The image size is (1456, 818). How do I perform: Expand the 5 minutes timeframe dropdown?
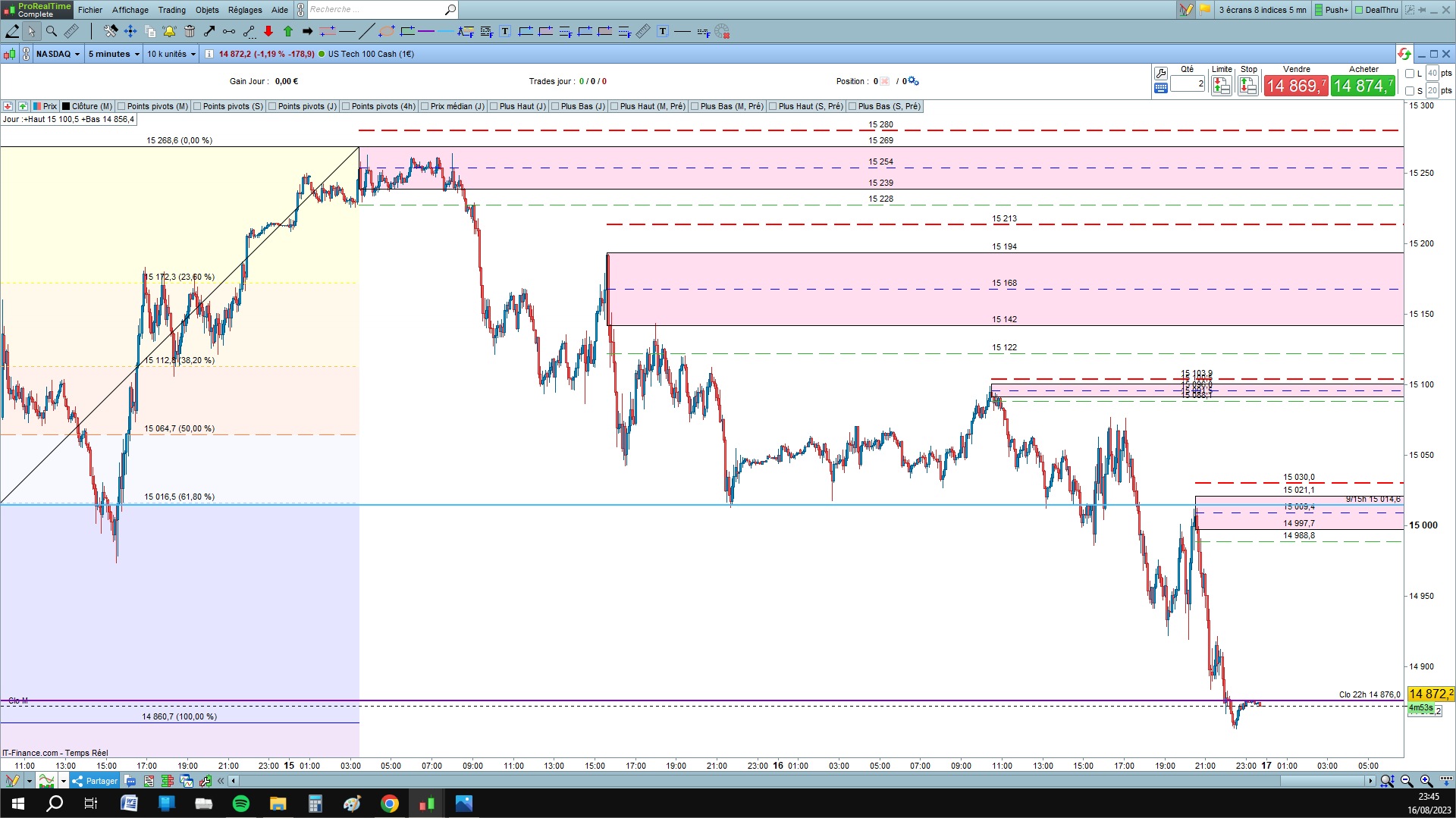coord(114,54)
